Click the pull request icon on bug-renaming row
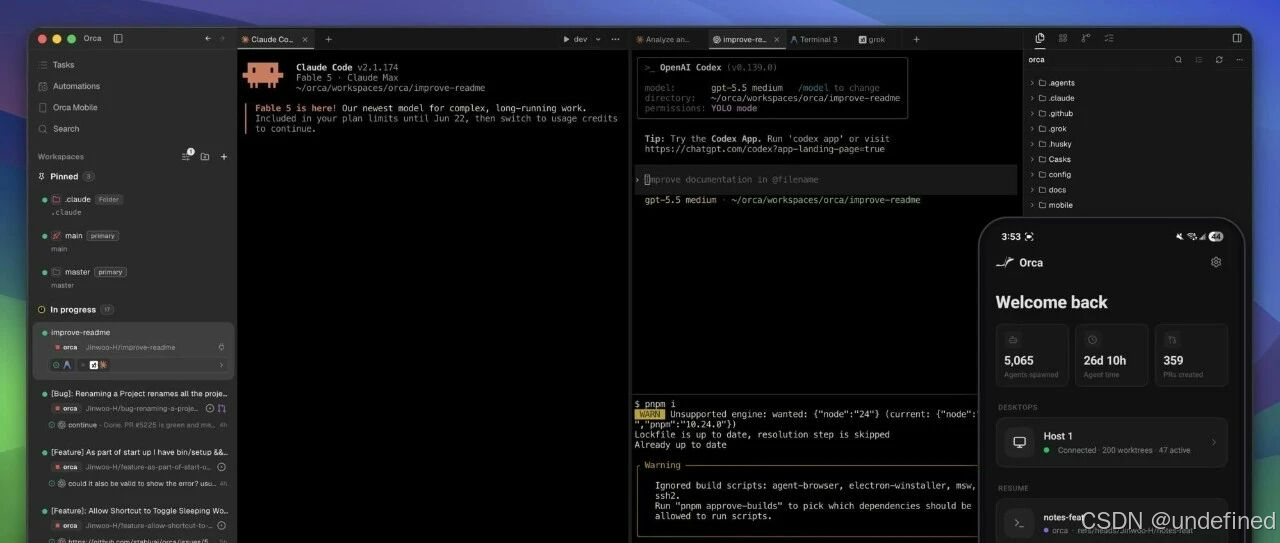The width and height of the screenshot is (1280, 543). pos(222,408)
